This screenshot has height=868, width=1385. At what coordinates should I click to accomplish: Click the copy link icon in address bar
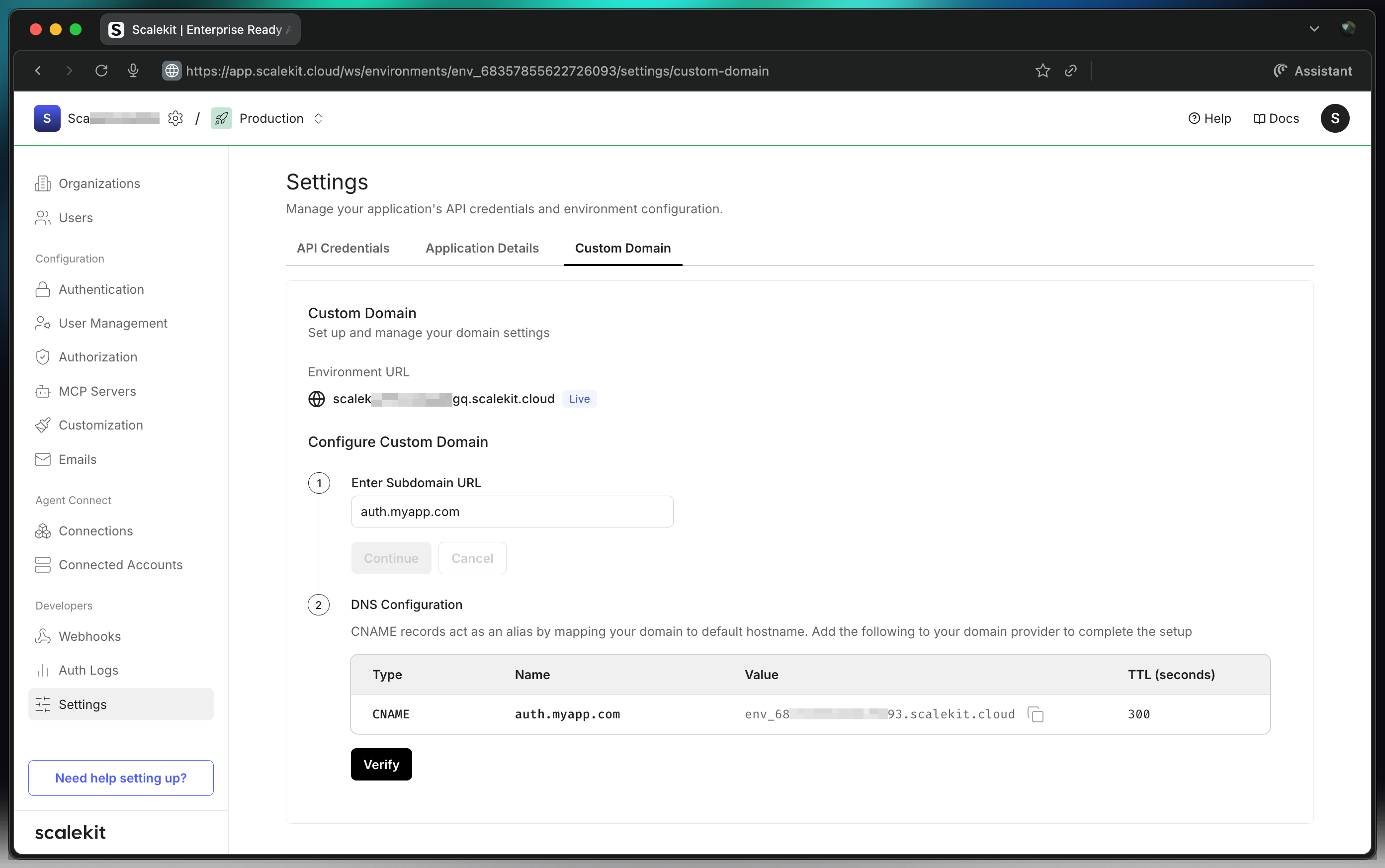tap(1070, 71)
